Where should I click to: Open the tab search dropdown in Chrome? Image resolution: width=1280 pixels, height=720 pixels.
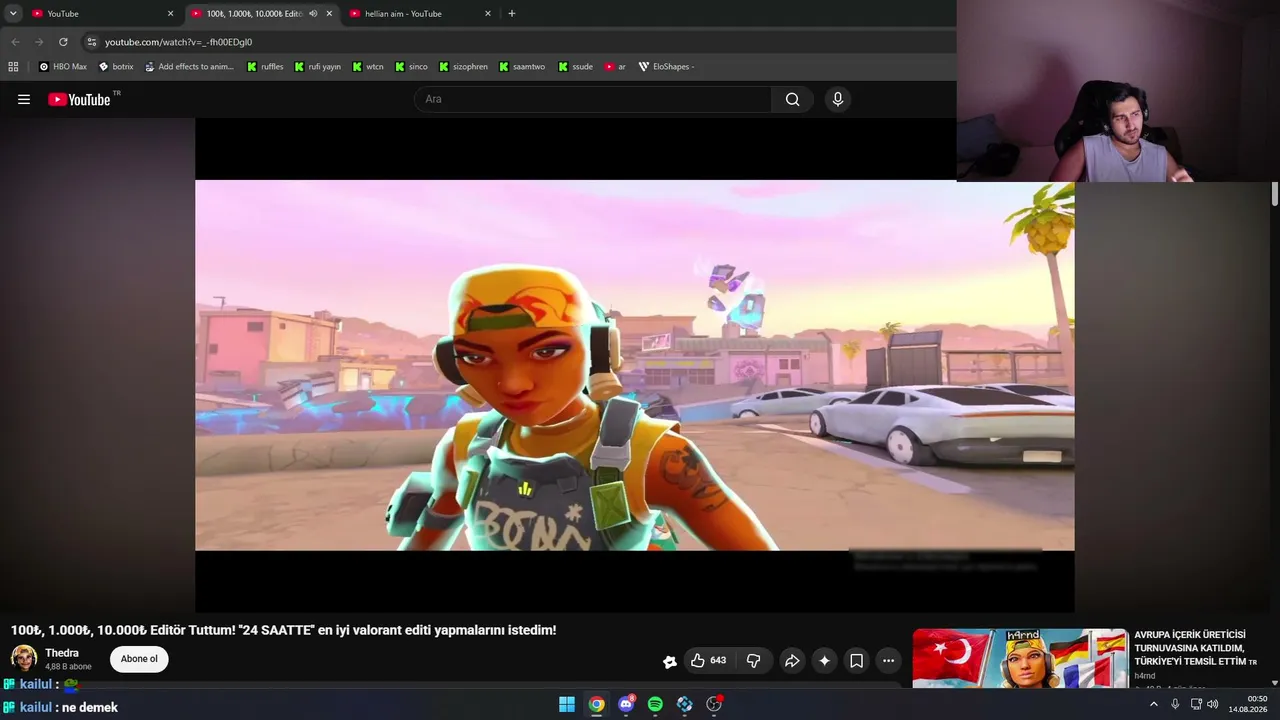pyautogui.click(x=13, y=14)
